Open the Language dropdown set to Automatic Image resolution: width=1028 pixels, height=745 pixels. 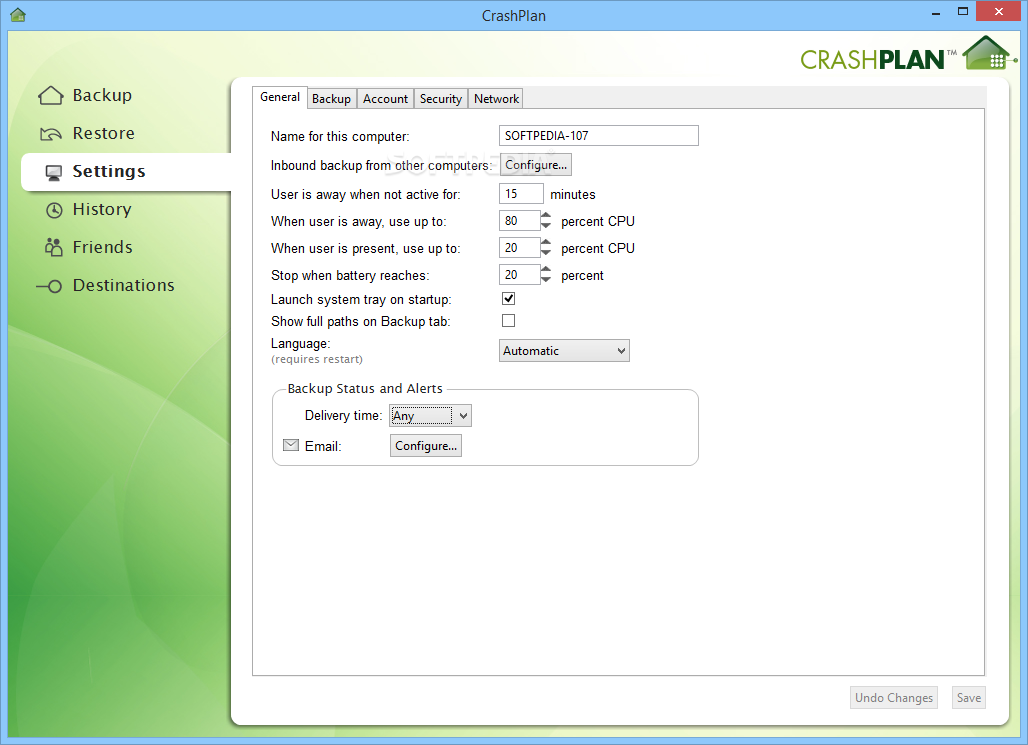coord(564,351)
